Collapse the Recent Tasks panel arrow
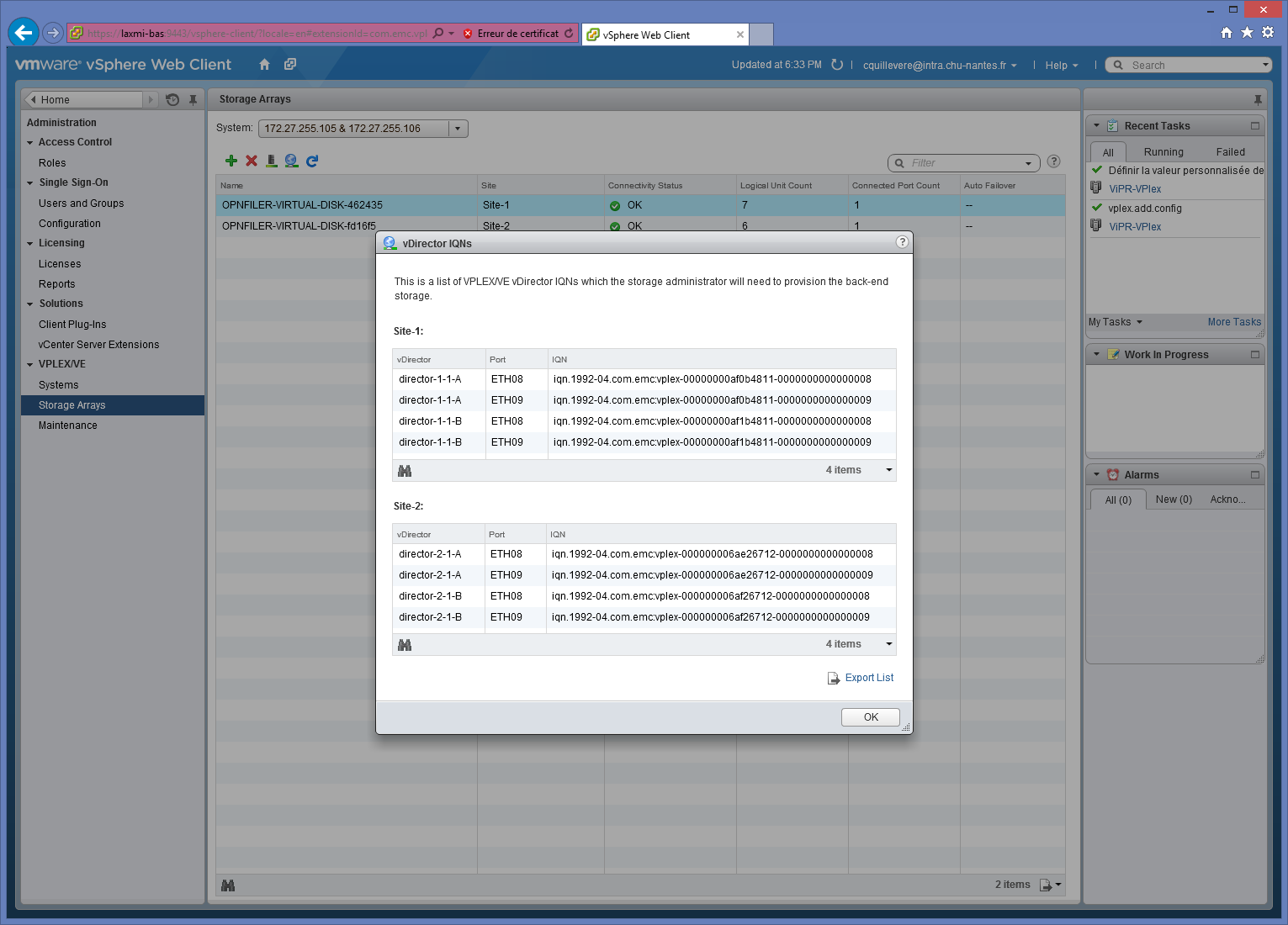This screenshot has height=925, width=1288. (1096, 126)
